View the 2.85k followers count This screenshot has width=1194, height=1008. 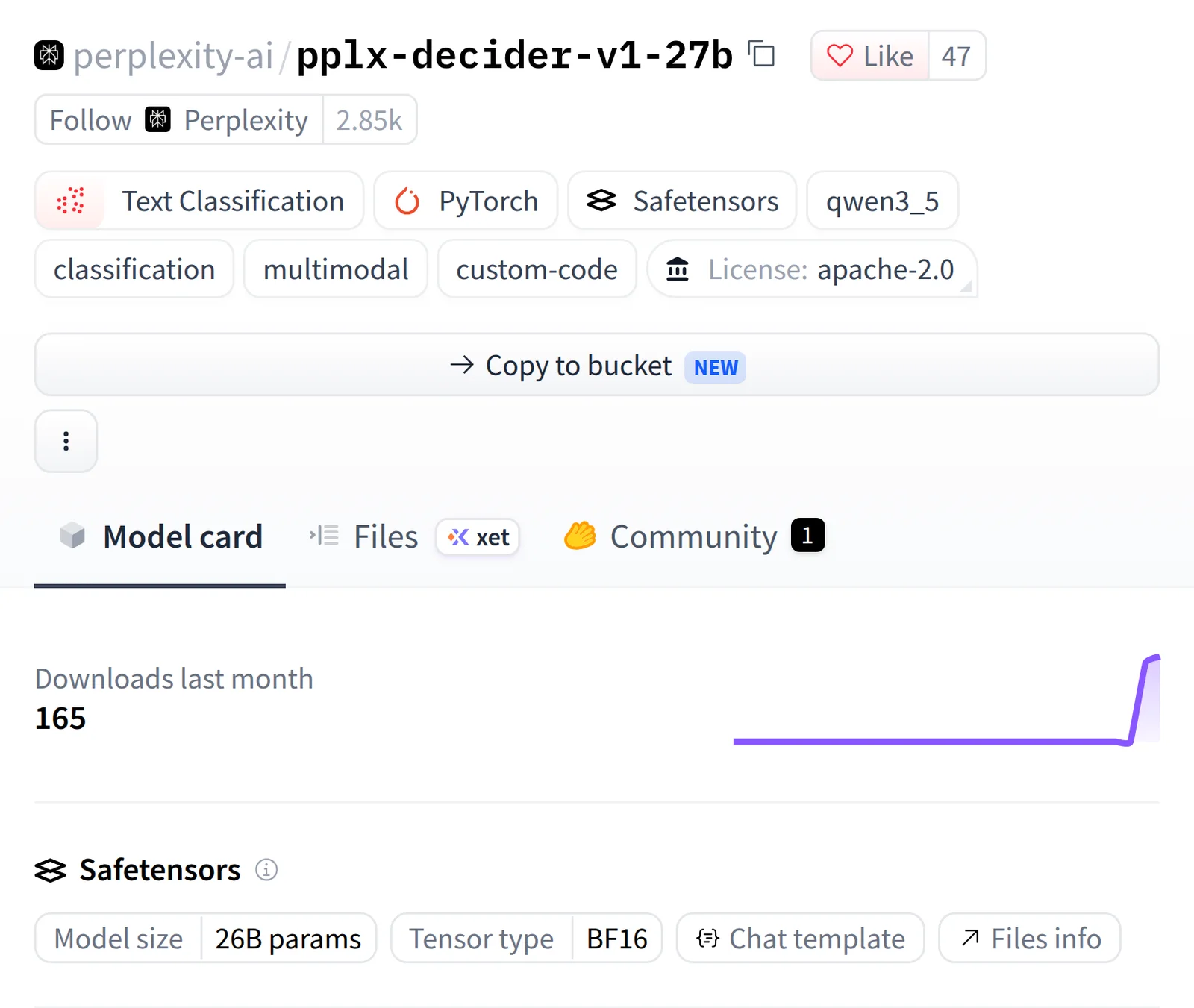pos(369,119)
